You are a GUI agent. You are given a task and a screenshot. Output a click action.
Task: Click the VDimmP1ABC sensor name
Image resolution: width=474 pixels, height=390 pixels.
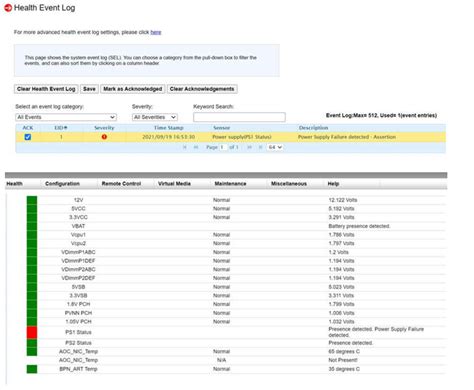(x=78, y=252)
